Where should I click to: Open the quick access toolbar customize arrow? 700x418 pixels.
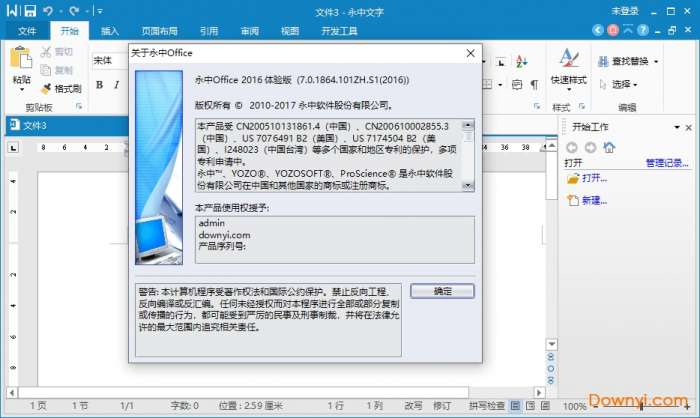(100, 11)
